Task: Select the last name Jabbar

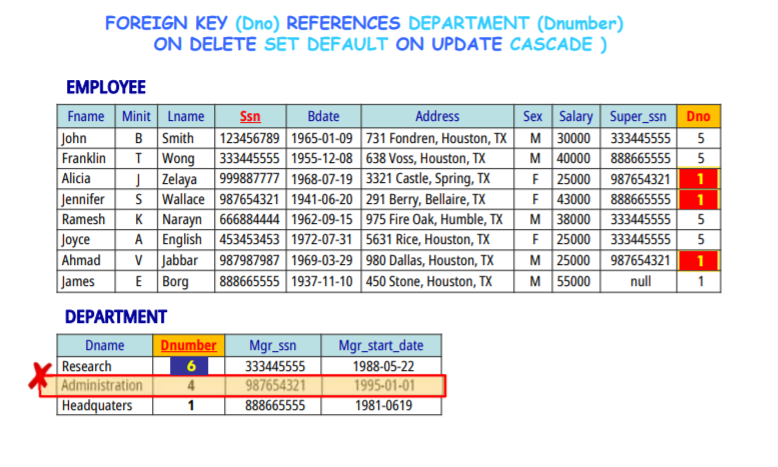Action: [180, 261]
